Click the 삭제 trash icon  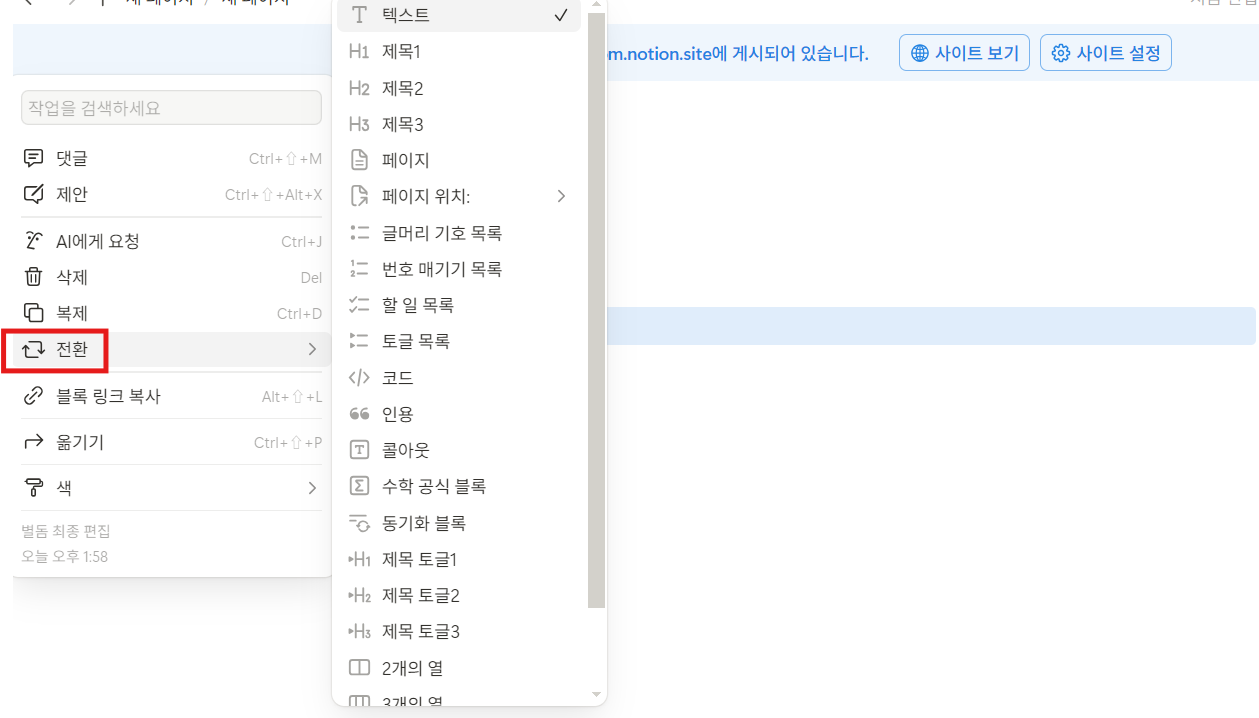35,277
